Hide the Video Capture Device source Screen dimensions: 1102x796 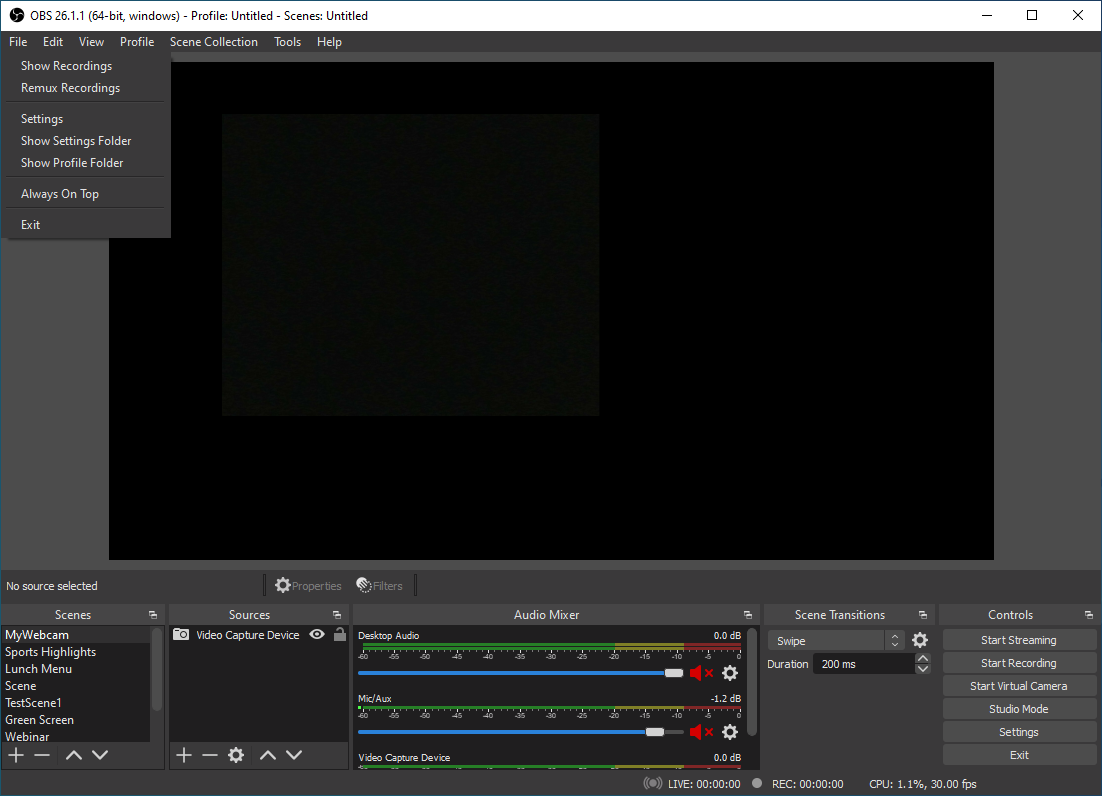click(317, 634)
